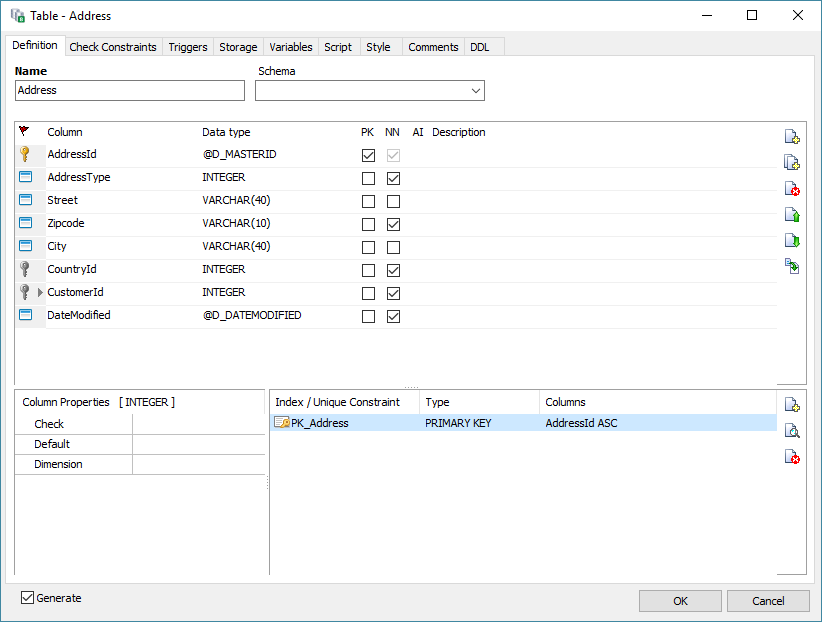Click the @D_MASTERID data type cell

(x=239, y=154)
